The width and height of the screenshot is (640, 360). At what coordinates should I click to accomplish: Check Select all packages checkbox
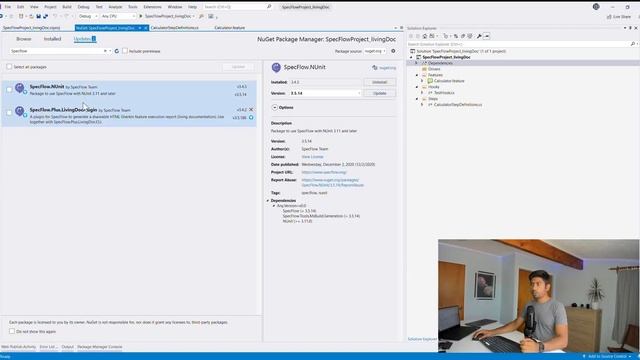click(x=9, y=67)
